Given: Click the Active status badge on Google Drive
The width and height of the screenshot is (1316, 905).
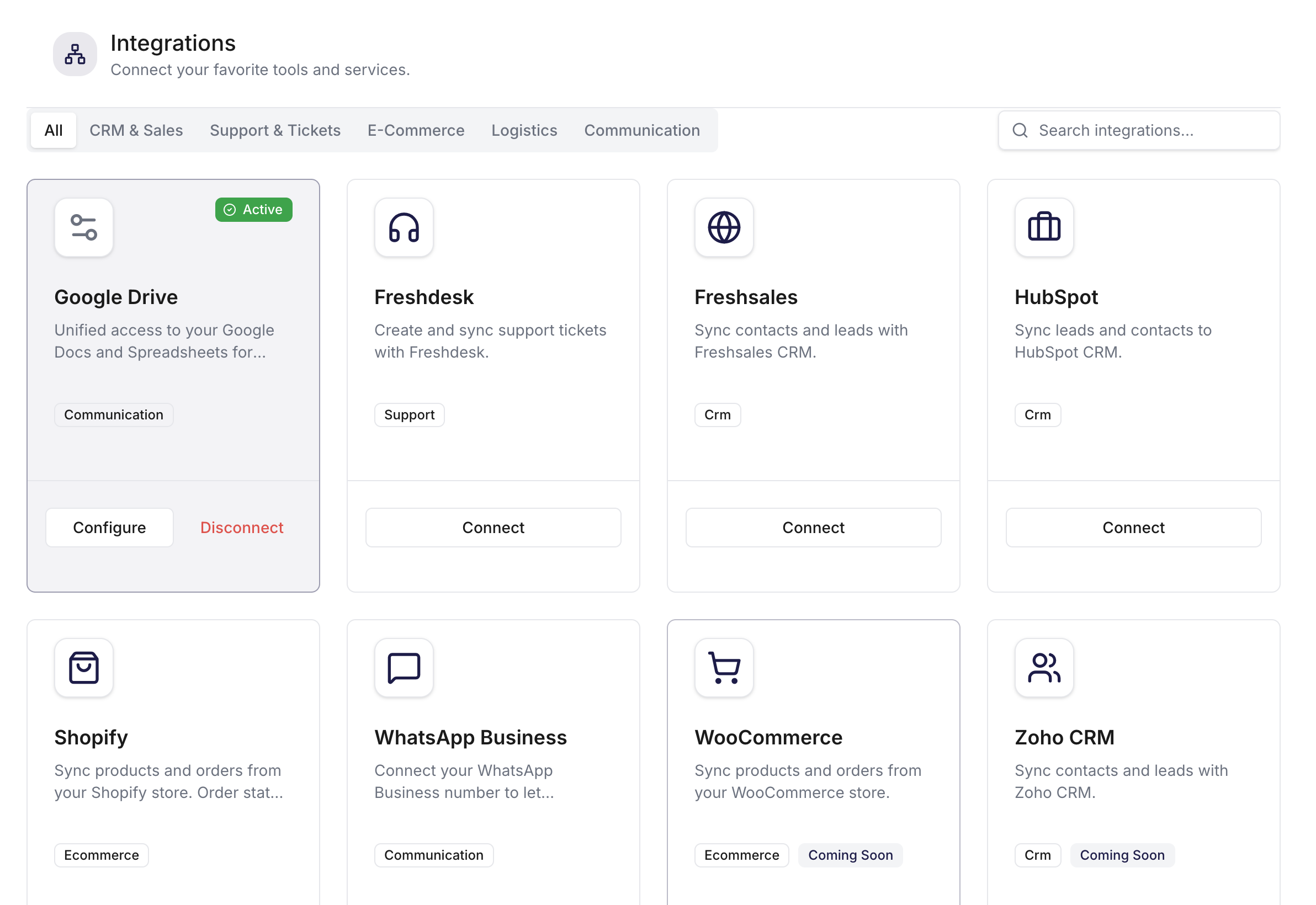Looking at the screenshot, I should [x=253, y=210].
